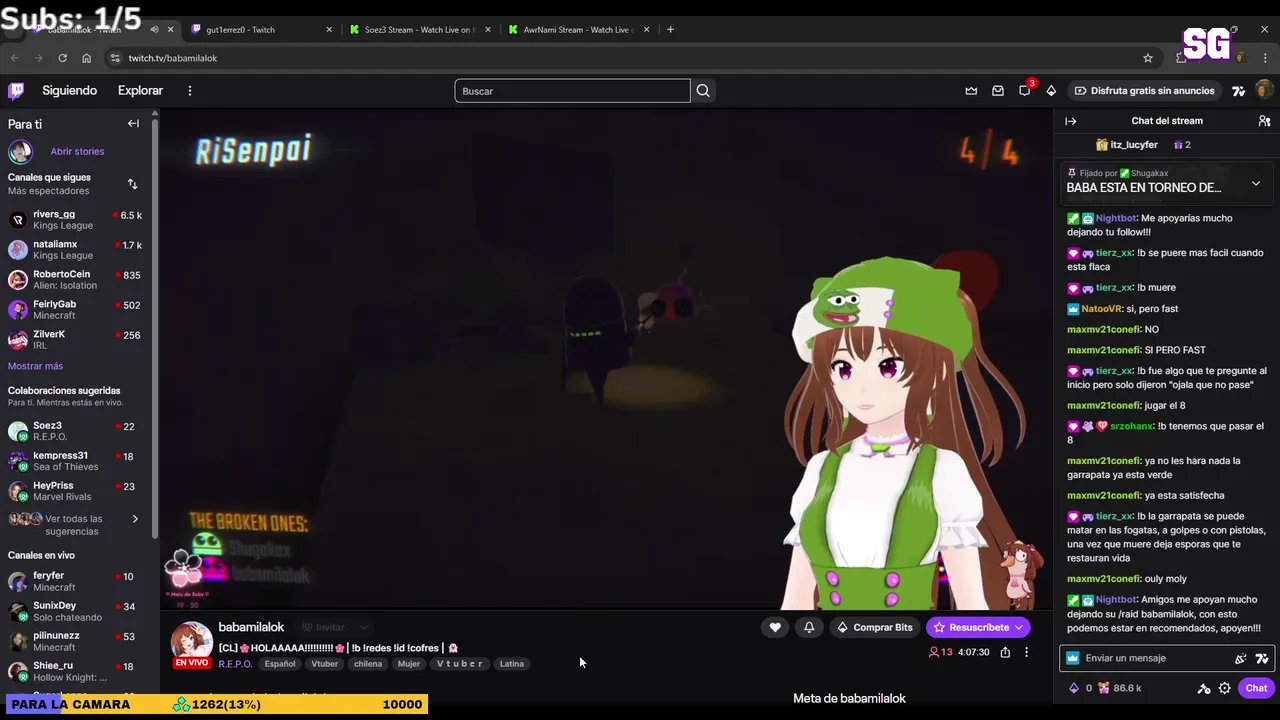
Task: Open the chat community users list
Action: [1264, 121]
